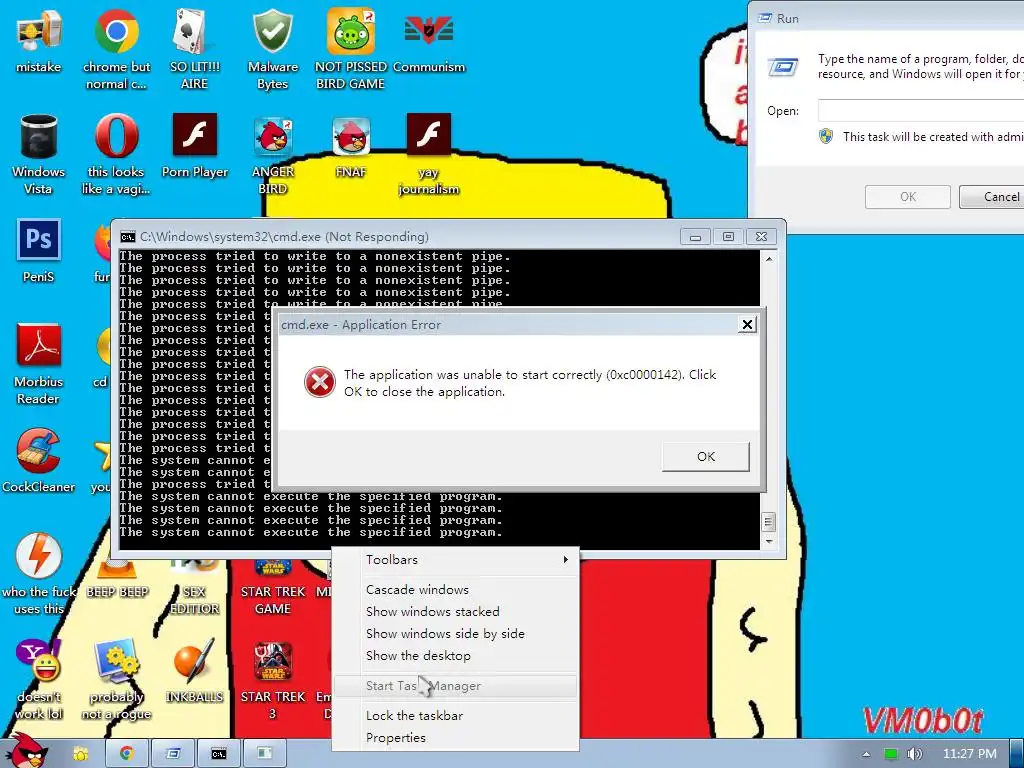Viewport: 1024px width, 768px height.
Task: Click the cmd window scrollbar thumb
Action: pos(769,522)
